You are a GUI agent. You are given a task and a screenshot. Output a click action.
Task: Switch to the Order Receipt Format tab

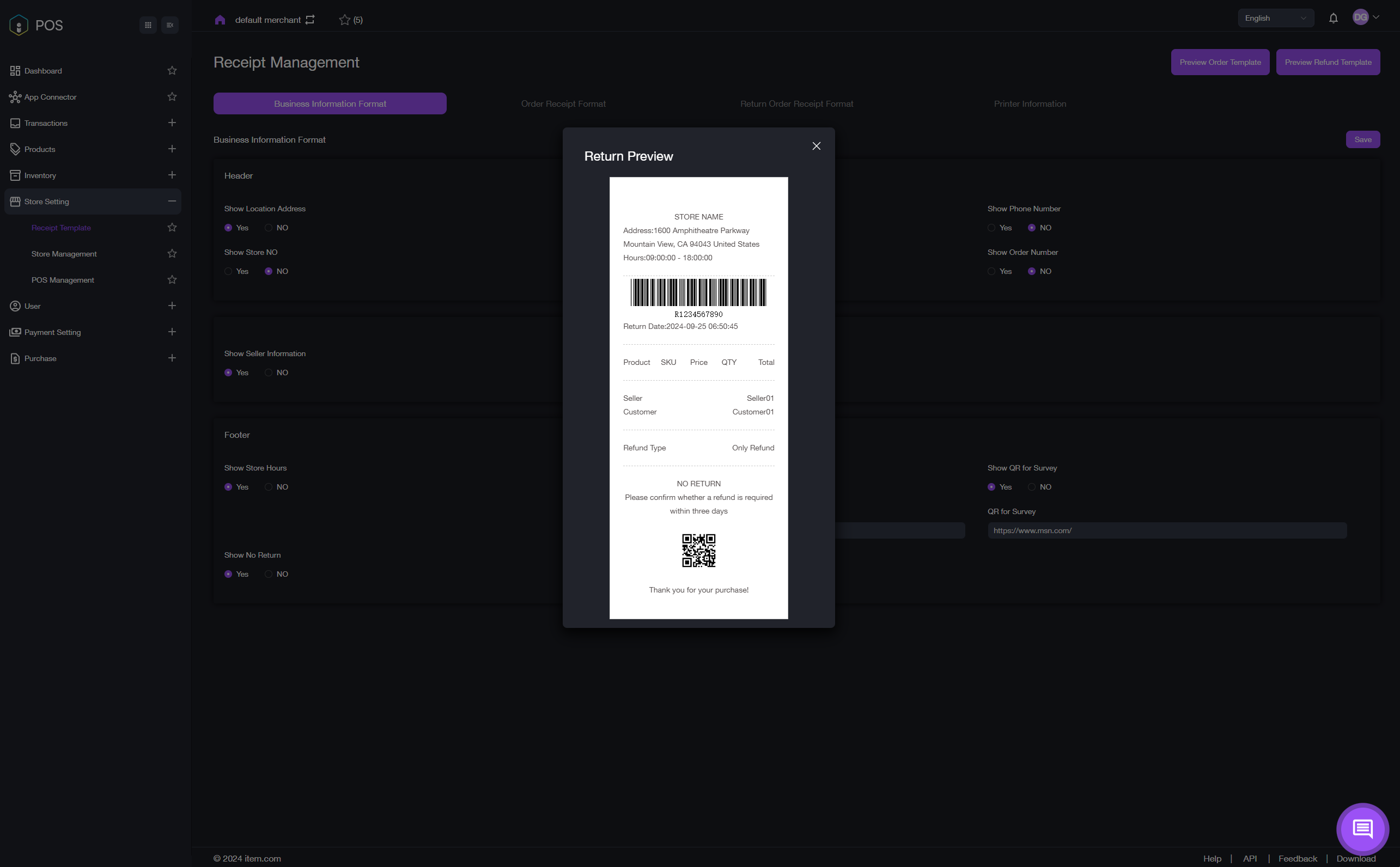563,103
